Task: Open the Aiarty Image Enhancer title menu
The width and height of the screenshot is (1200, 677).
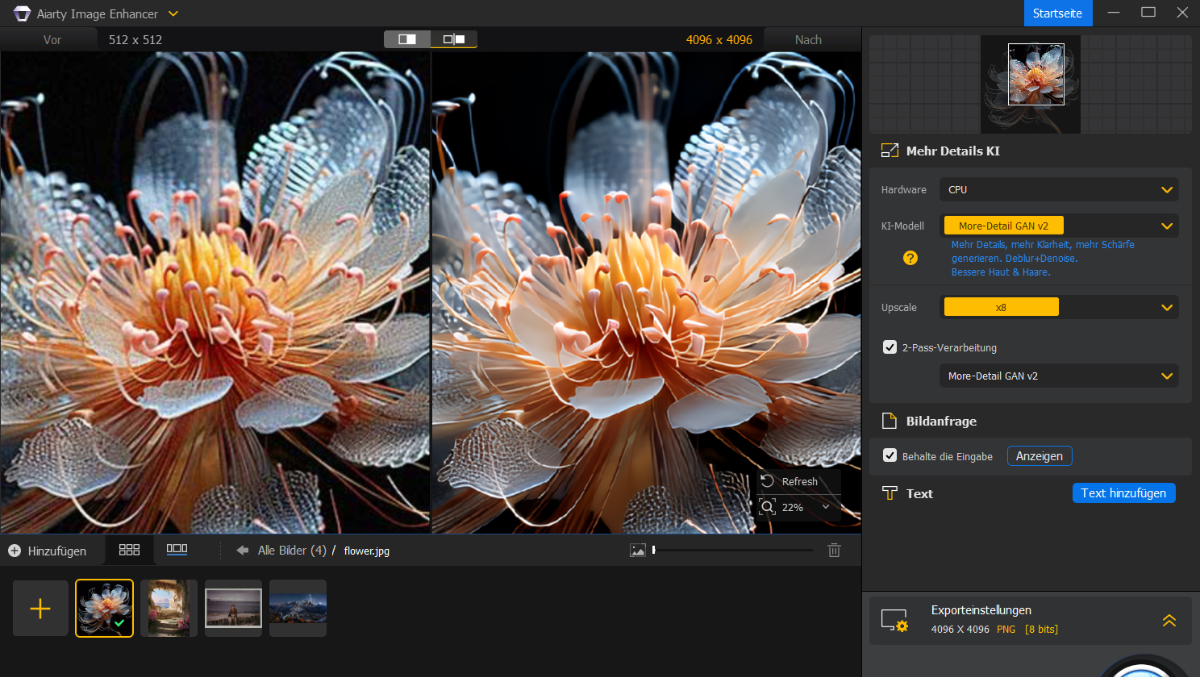Action: pos(173,14)
